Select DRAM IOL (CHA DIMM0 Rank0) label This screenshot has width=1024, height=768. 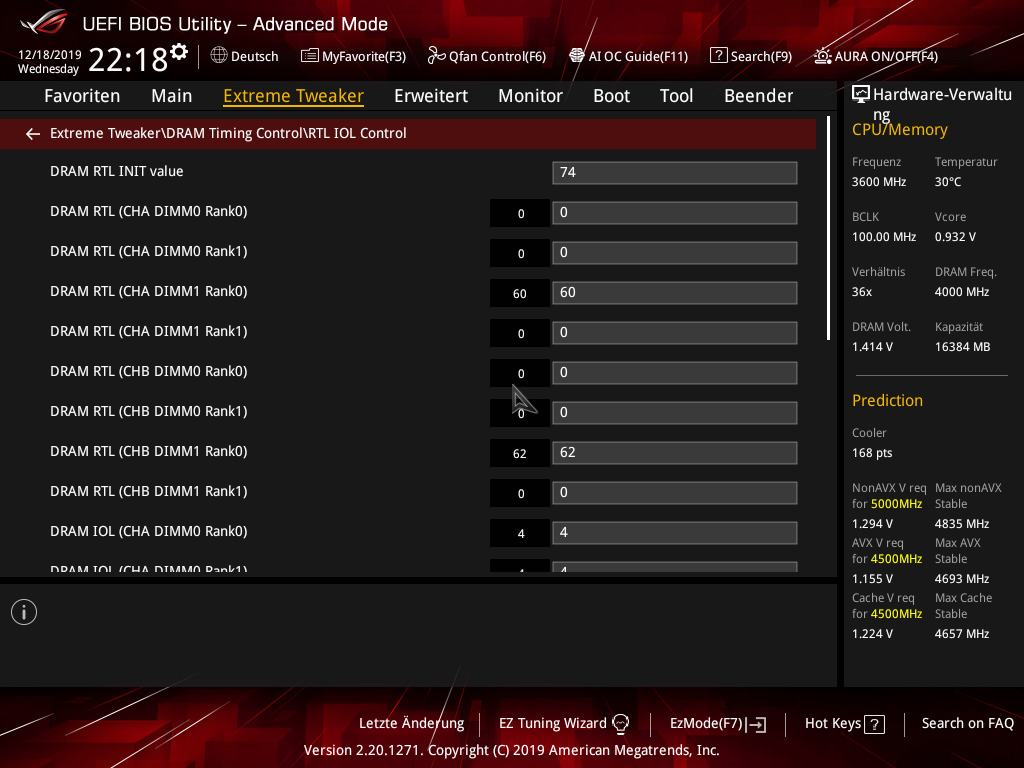pyautogui.click(x=148, y=532)
